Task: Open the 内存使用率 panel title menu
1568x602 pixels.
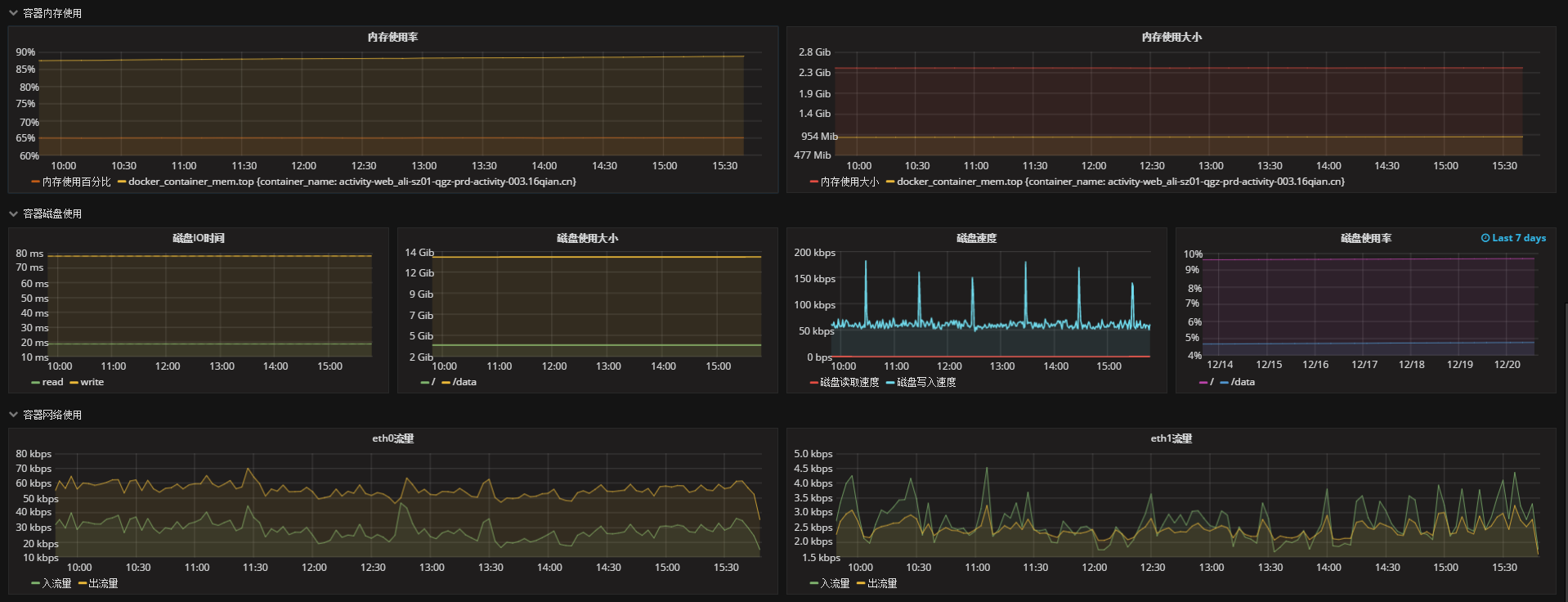Action: coord(392,38)
